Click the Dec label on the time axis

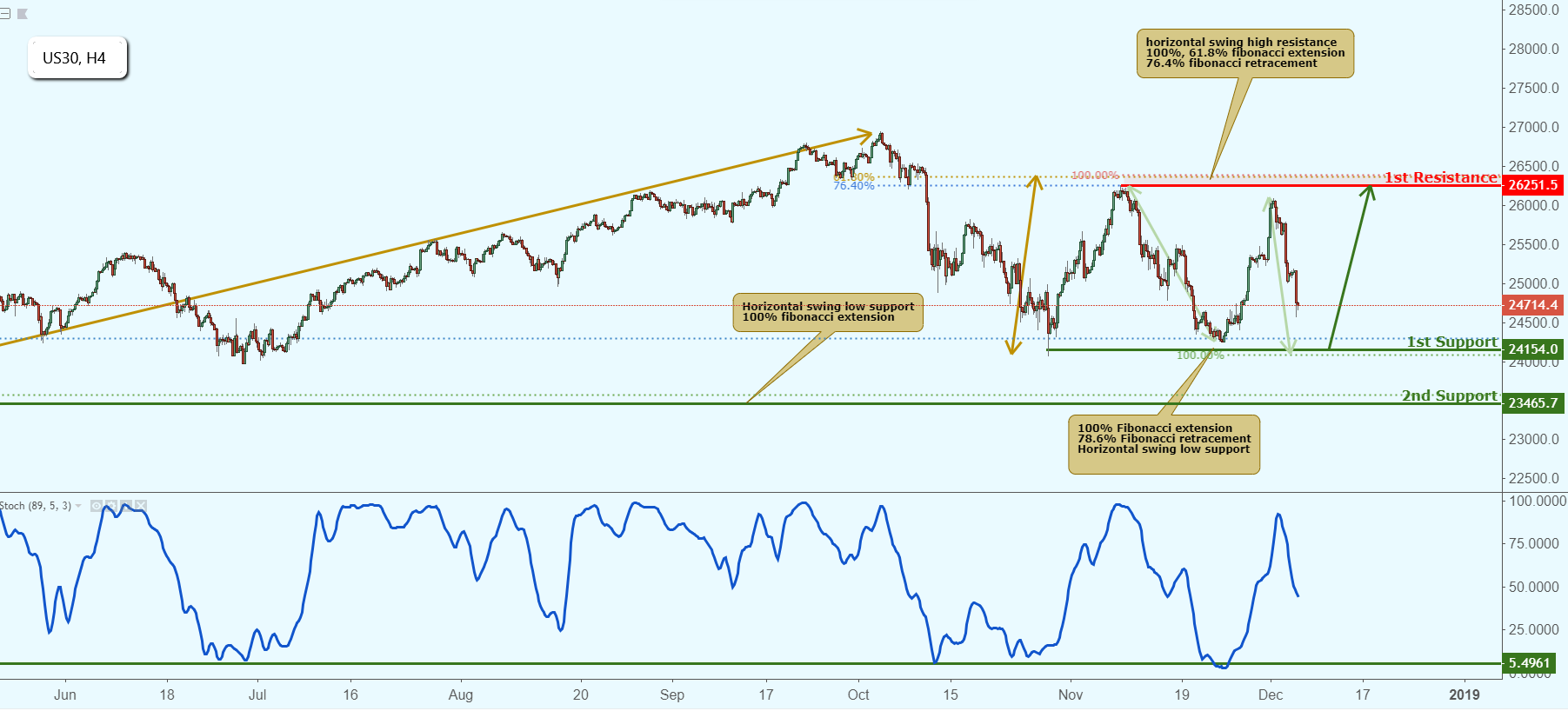pos(1271,694)
